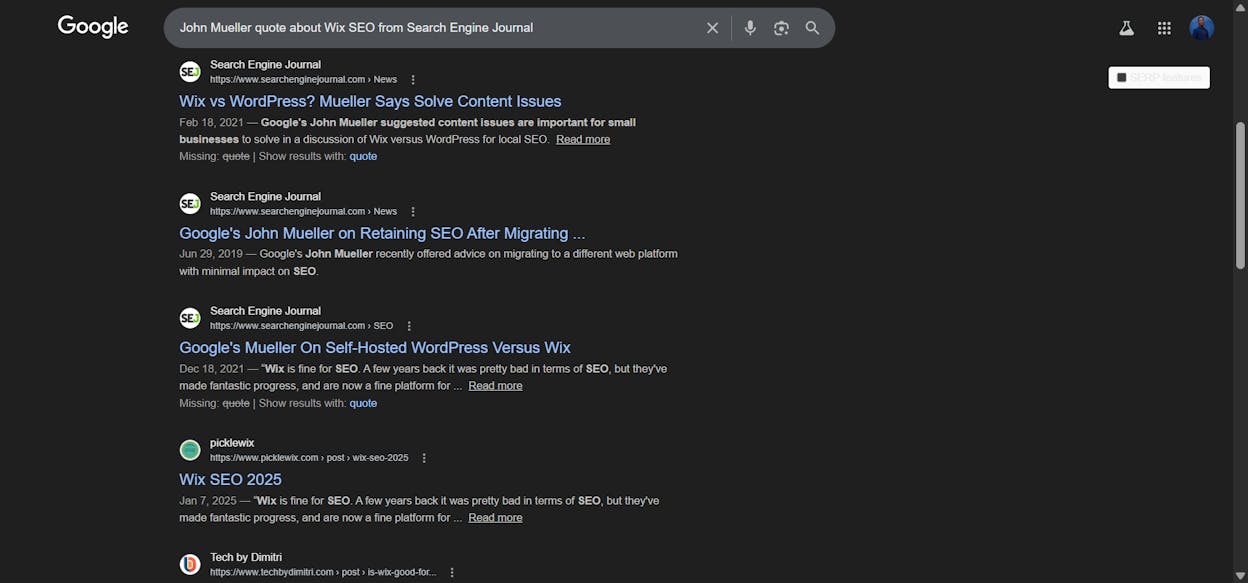Click picklewix site name text
Screen dimensions: 1248x583
[232, 443]
